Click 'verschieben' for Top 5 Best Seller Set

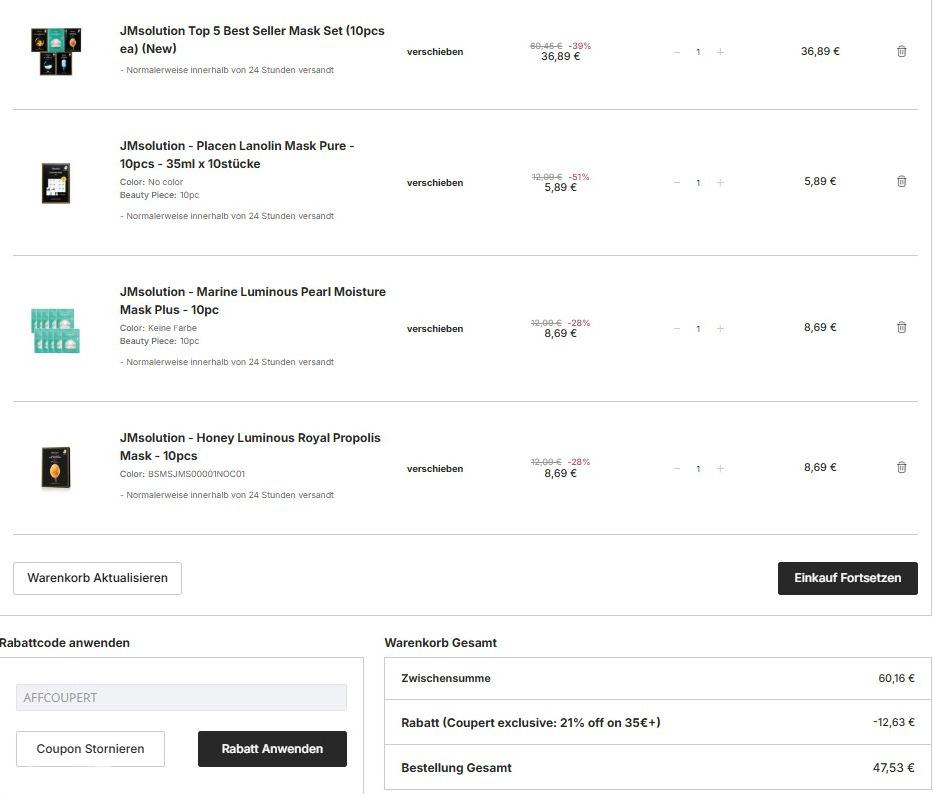[x=435, y=52]
